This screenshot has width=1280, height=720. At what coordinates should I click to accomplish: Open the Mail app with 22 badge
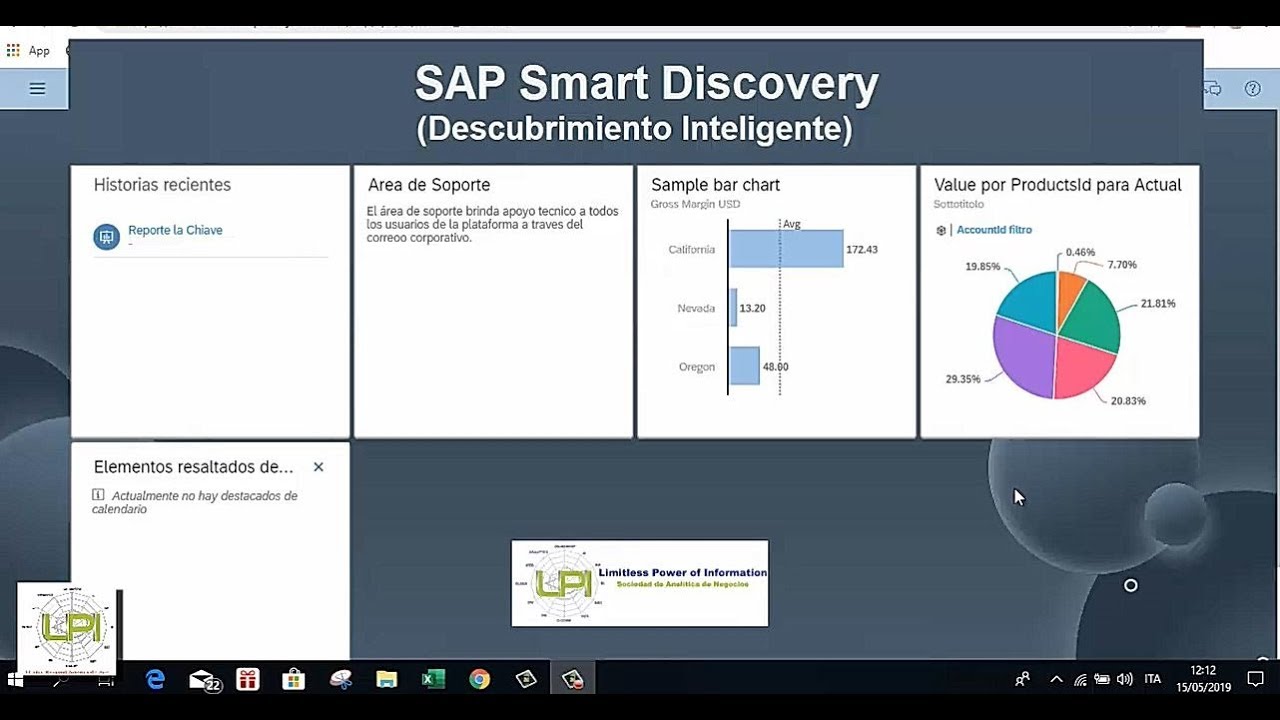click(x=205, y=680)
